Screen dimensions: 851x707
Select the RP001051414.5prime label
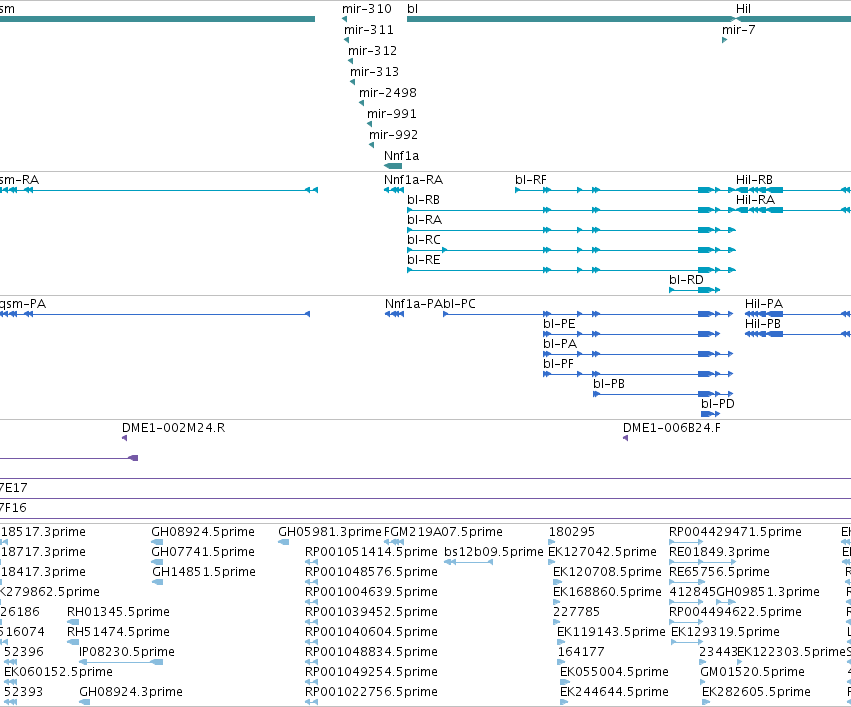point(371,552)
